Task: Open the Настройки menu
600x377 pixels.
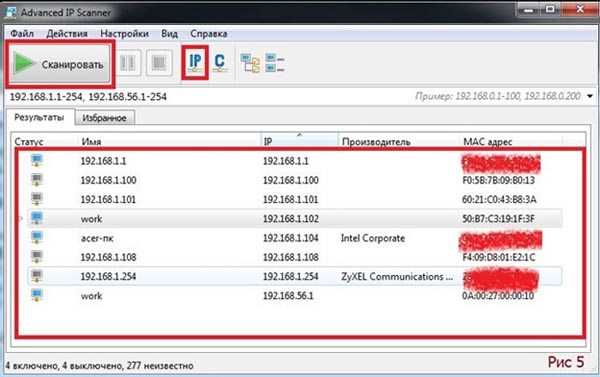Action: pos(124,34)
